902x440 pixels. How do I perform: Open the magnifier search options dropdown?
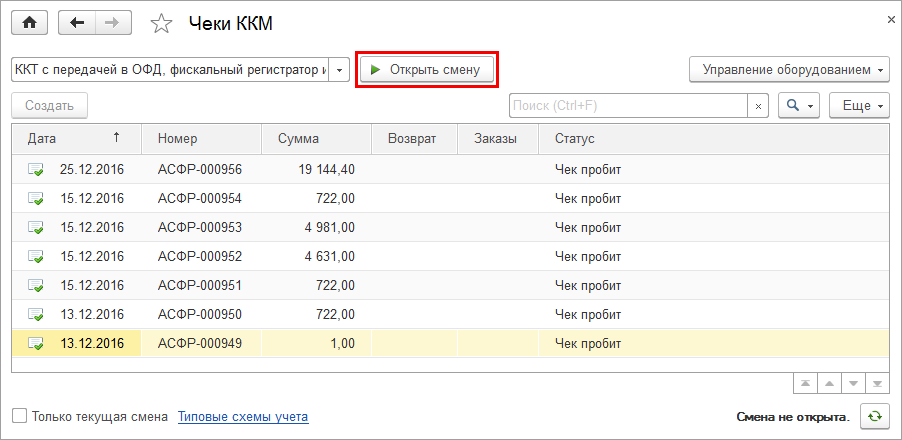[799, 105]
